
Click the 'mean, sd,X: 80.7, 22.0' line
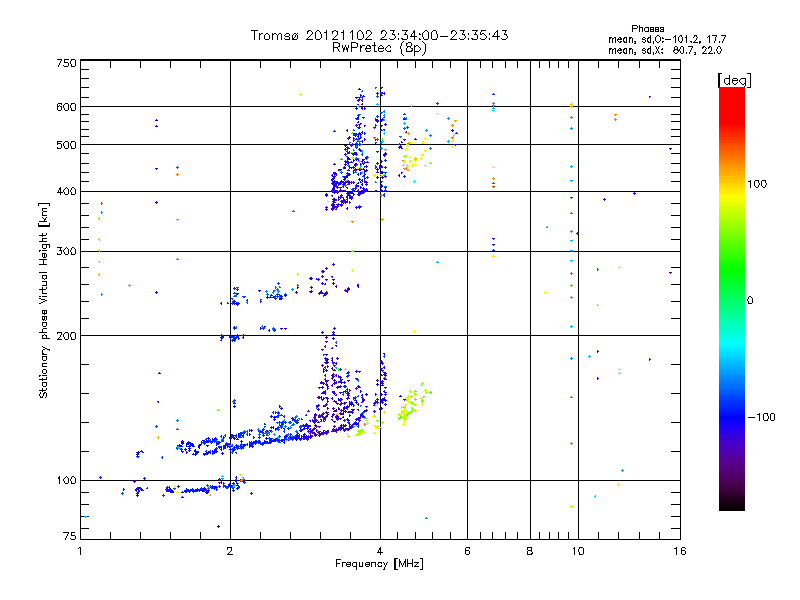coord(665,50)
